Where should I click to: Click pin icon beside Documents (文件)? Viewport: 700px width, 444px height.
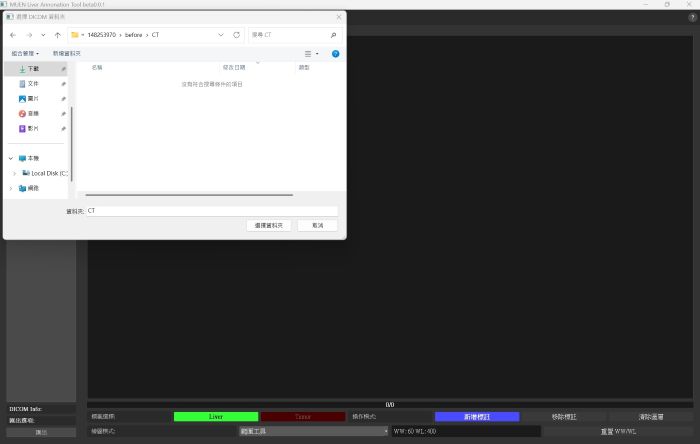(63, 84)
